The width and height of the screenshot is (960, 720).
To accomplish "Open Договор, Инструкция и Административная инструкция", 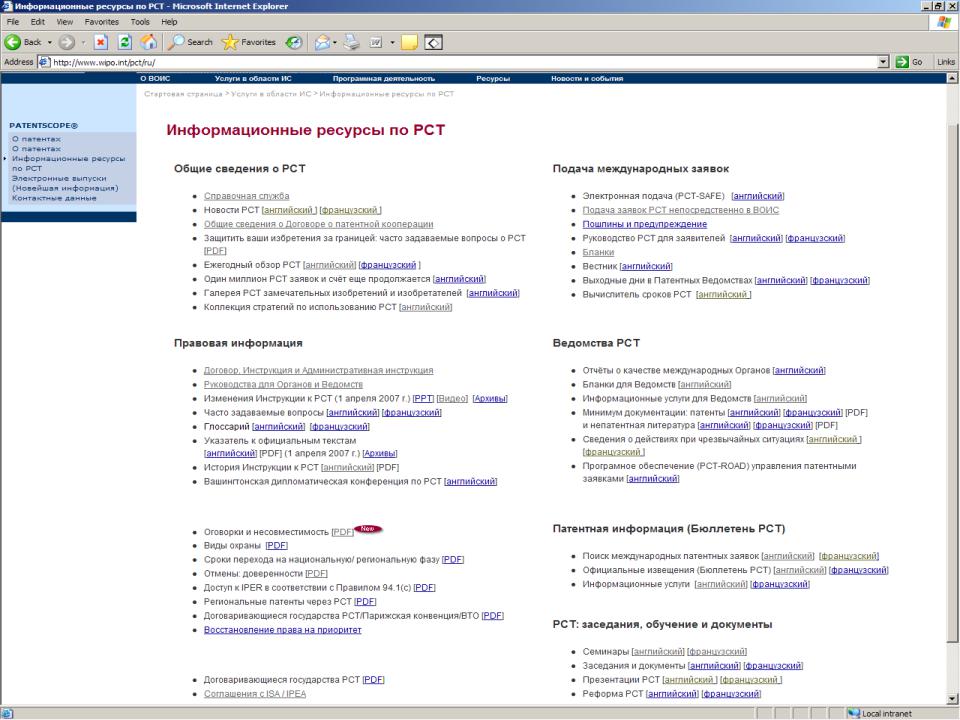I will pyautogui.click(x=318, y=370).
